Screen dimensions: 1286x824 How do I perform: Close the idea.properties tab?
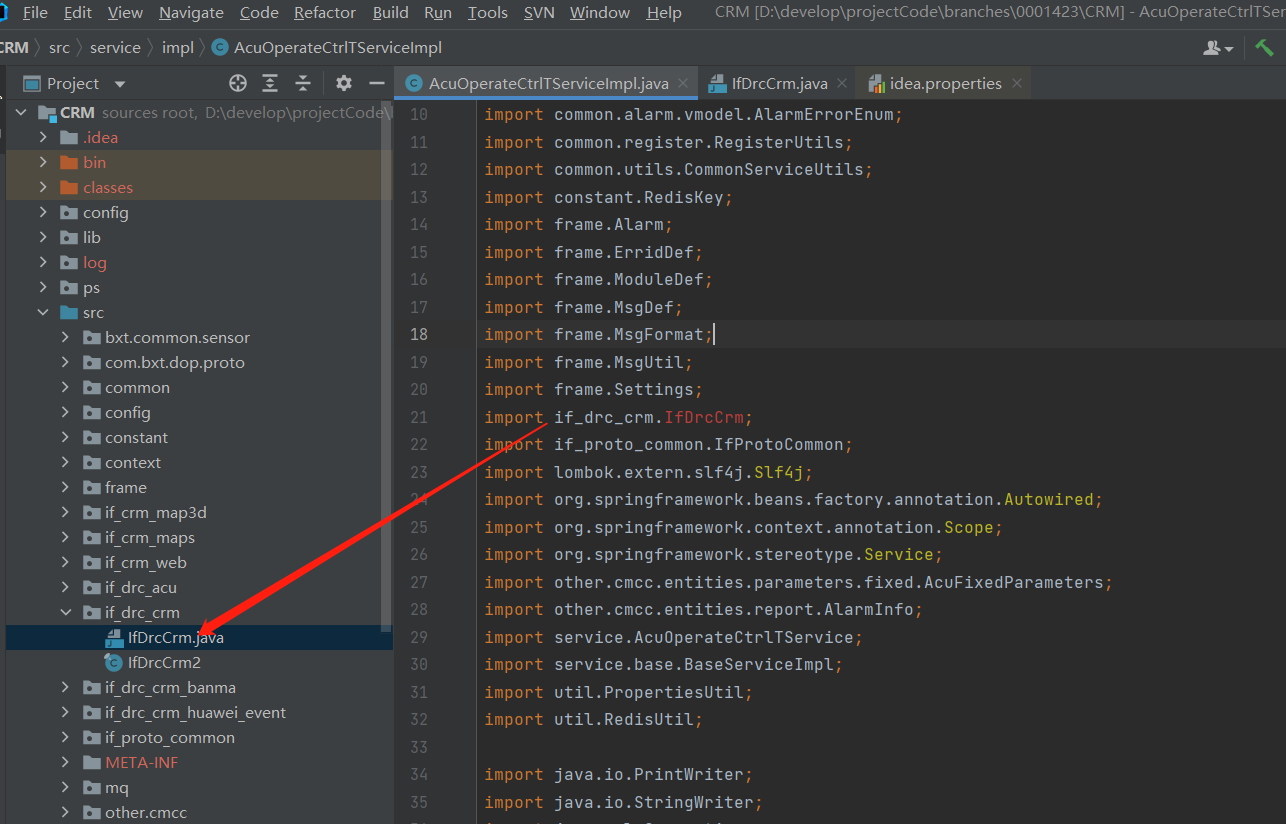point(1017,84)
